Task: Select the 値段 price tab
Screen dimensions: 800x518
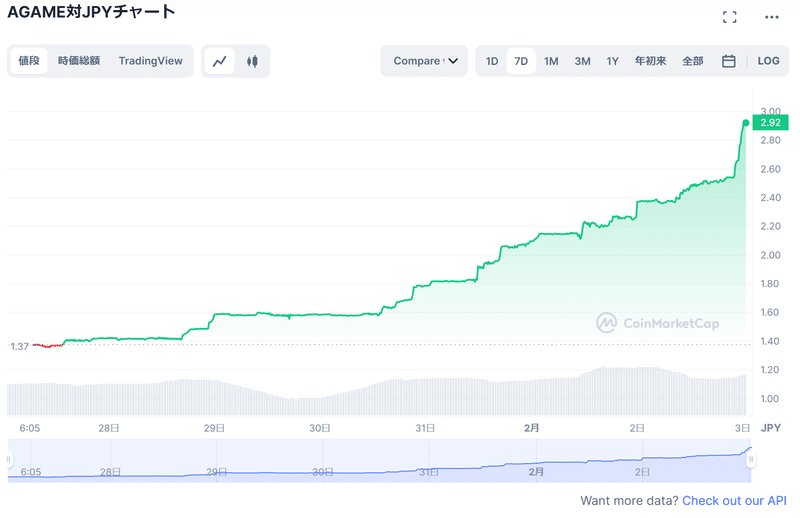Action: point(29,61)
